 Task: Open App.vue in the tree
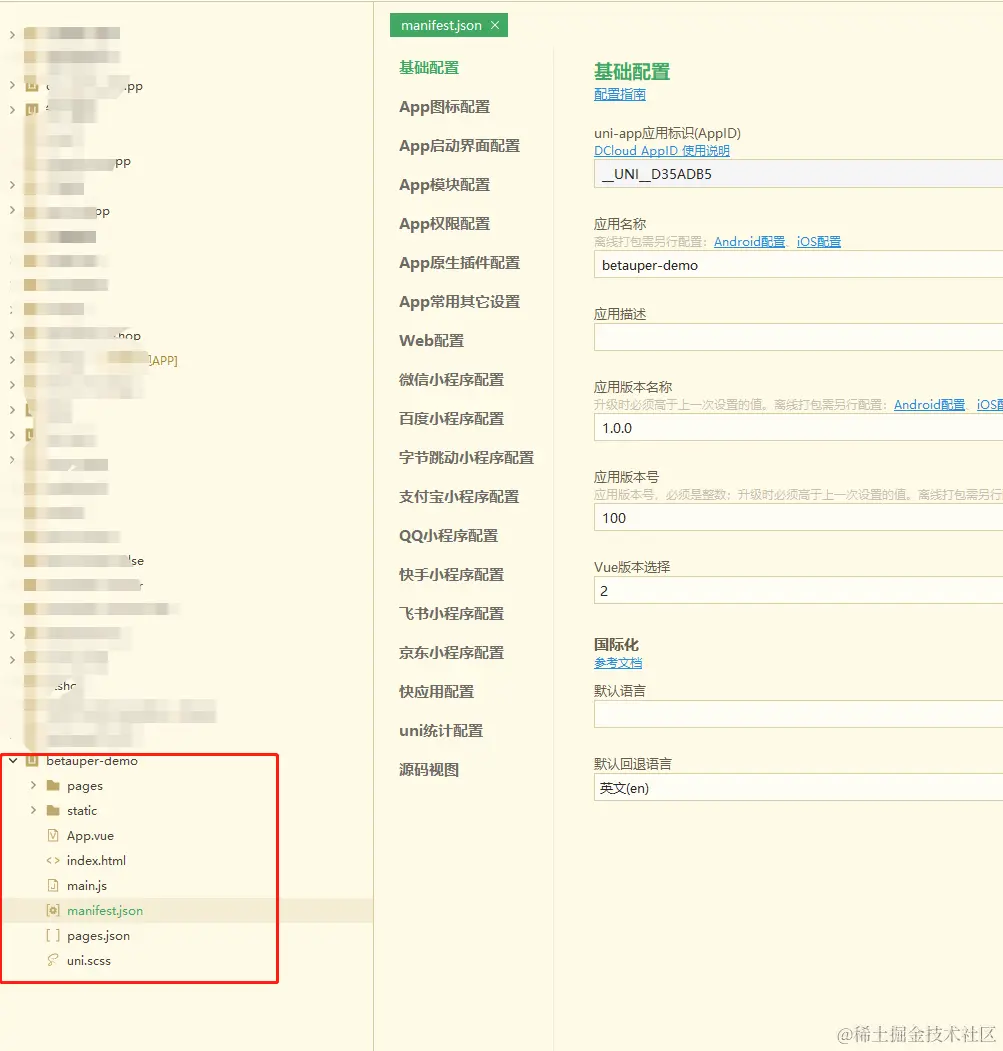[x=91, y=835]
